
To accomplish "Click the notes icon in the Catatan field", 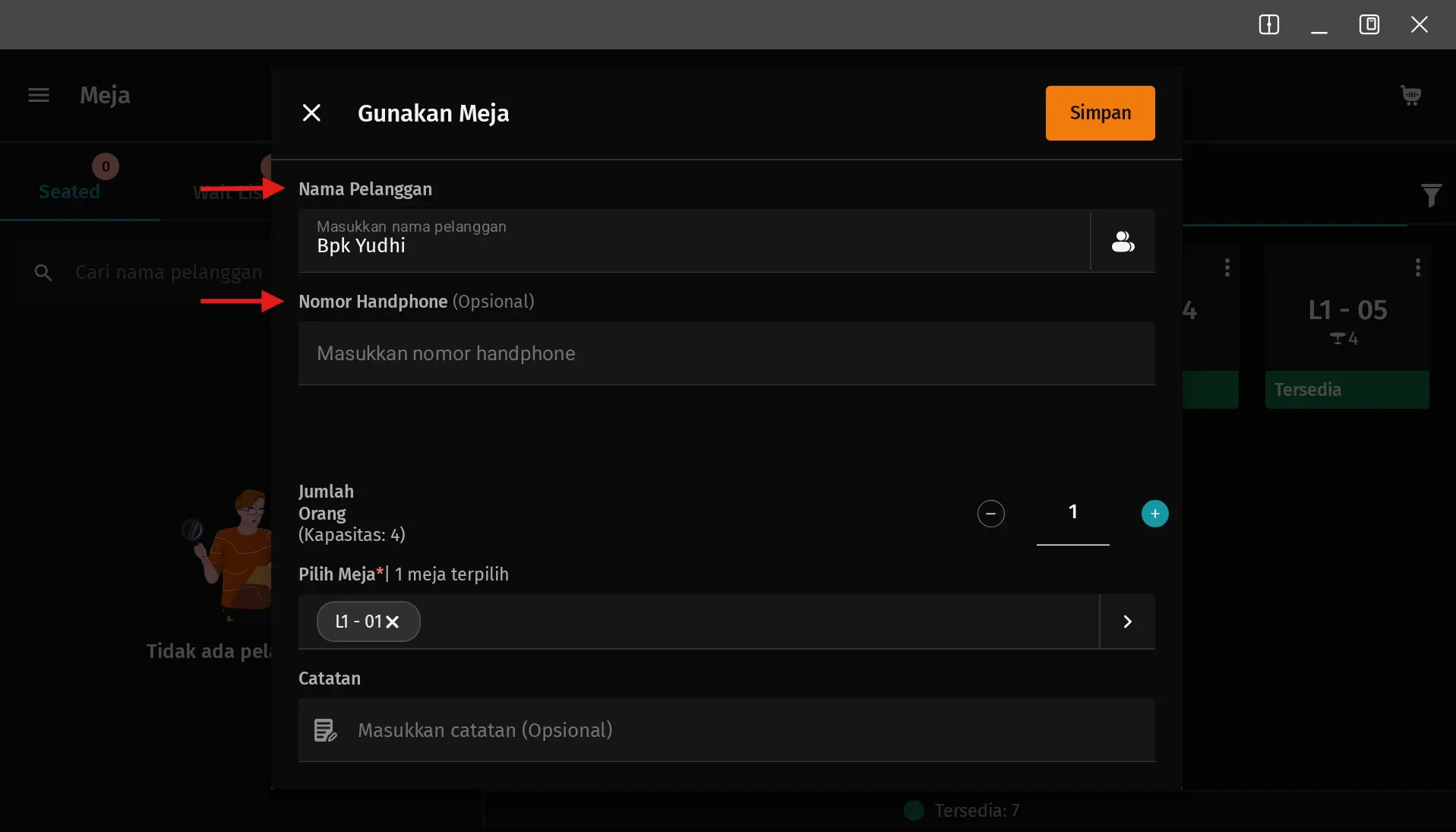I will (x=324, y=730).
